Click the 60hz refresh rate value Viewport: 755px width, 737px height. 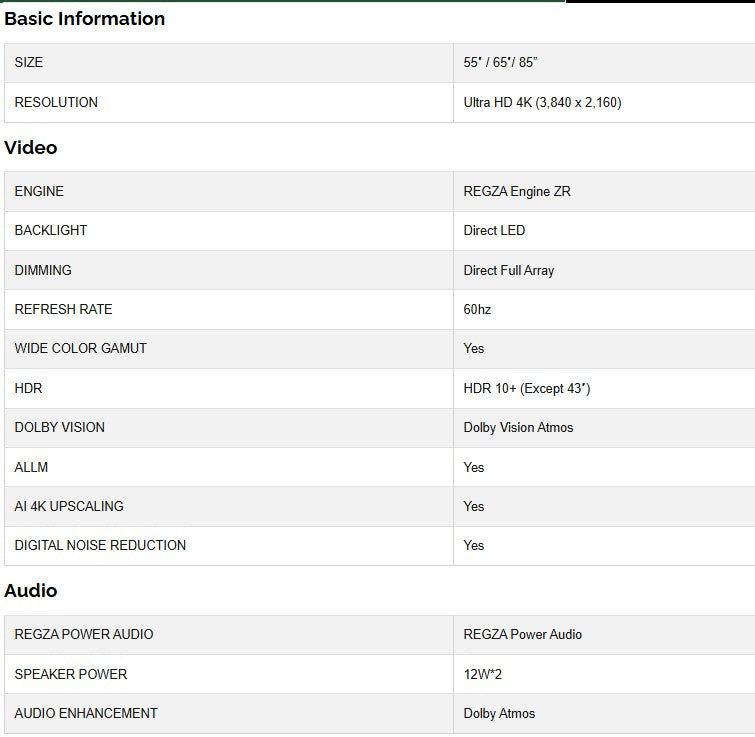477,309
